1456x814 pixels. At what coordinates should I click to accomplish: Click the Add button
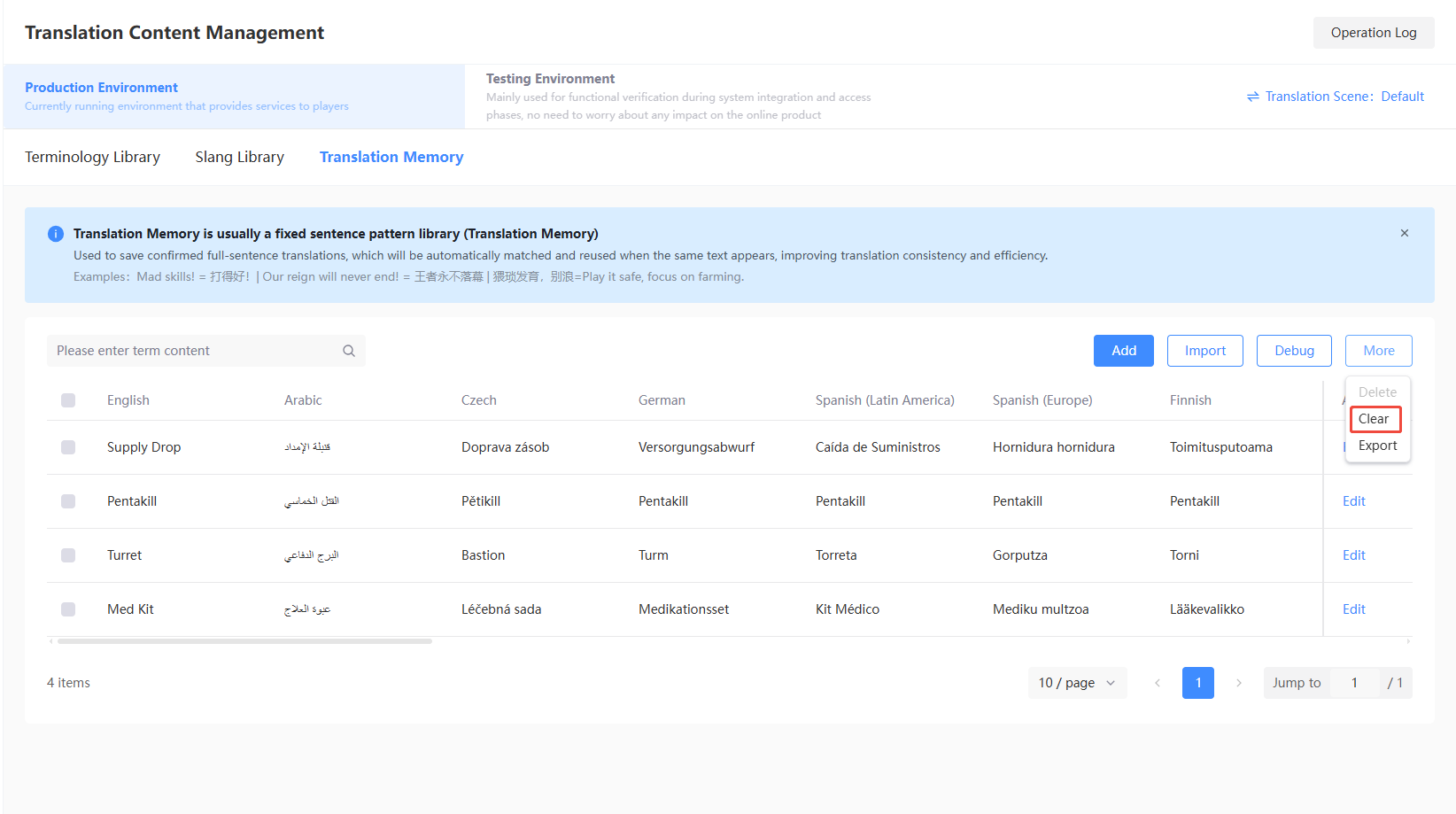pyautogui.click(x=1124, y=351)
